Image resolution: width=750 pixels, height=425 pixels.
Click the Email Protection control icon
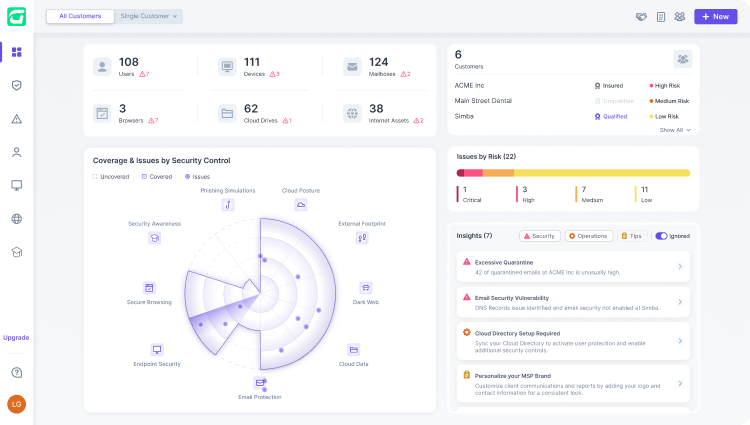[260, 382]
